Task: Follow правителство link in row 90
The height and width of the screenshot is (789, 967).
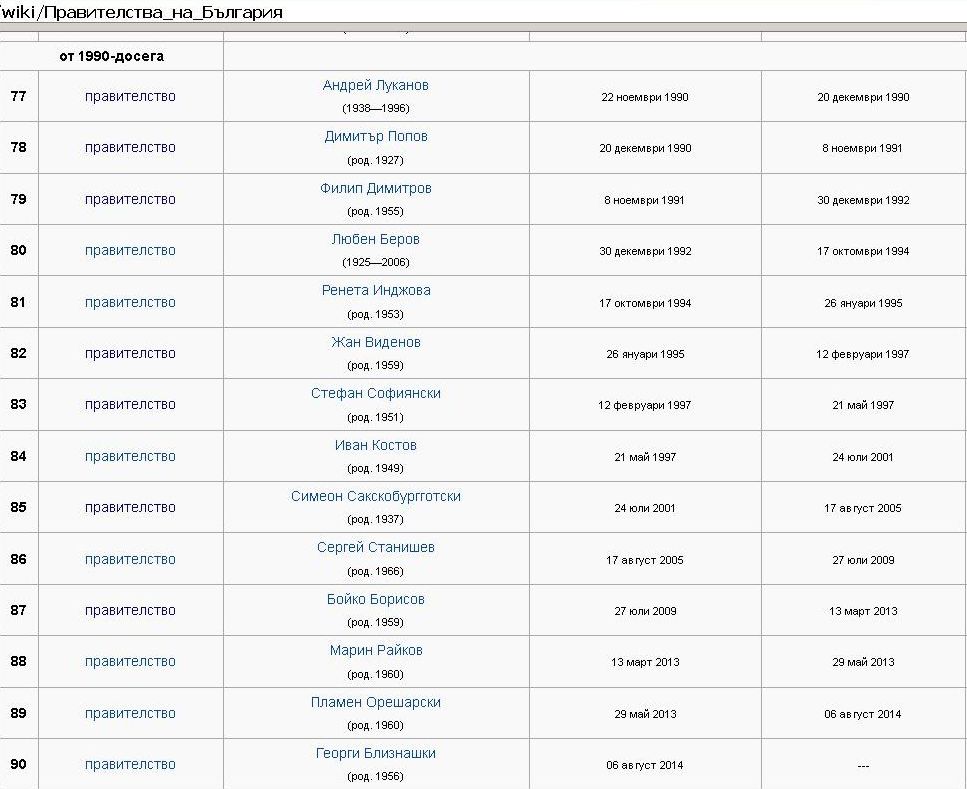Action: [x=130, y=765]
